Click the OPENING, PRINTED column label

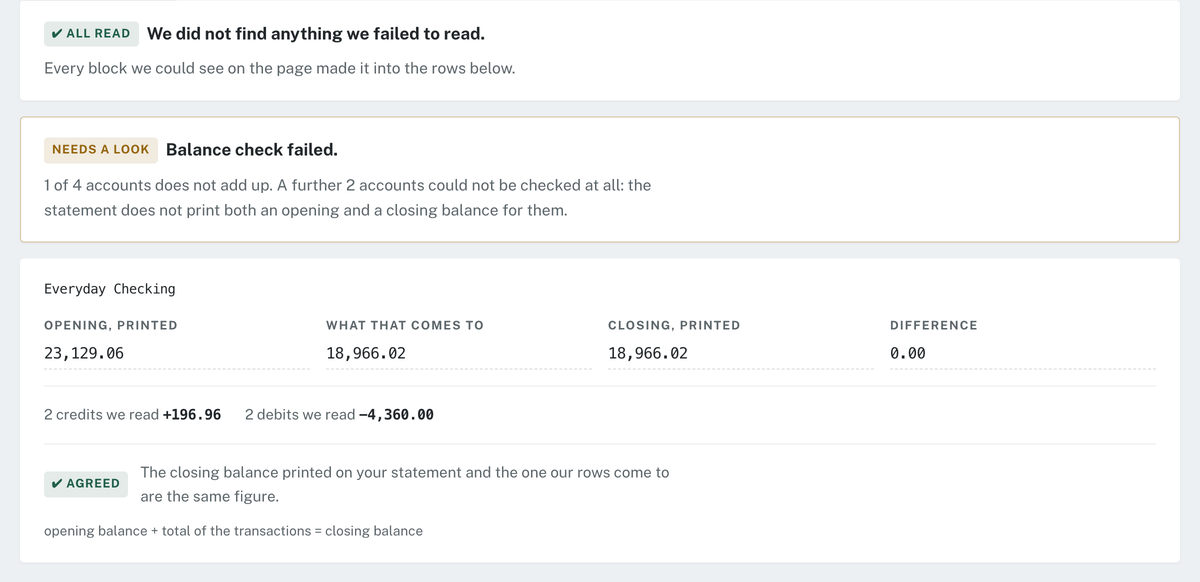point(111,325)
